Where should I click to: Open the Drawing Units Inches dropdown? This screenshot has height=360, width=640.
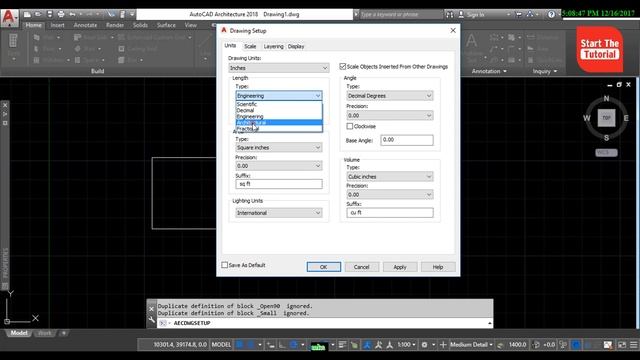pos(278,68)
